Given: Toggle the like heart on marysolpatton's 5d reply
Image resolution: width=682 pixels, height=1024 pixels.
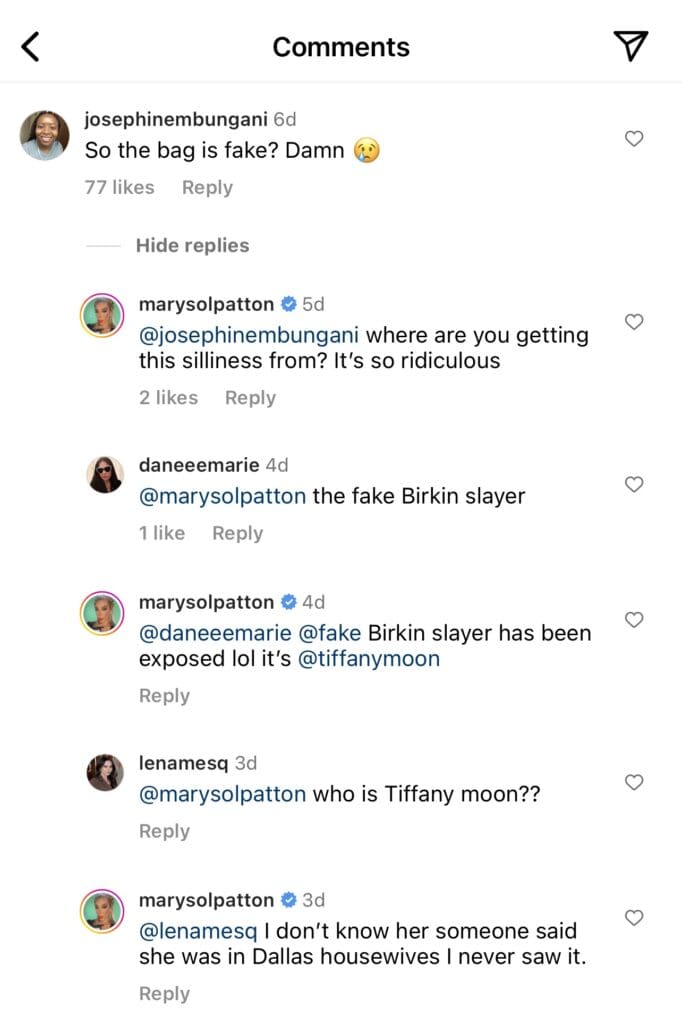Looking at the screenshot, I should tap(633, 321).
